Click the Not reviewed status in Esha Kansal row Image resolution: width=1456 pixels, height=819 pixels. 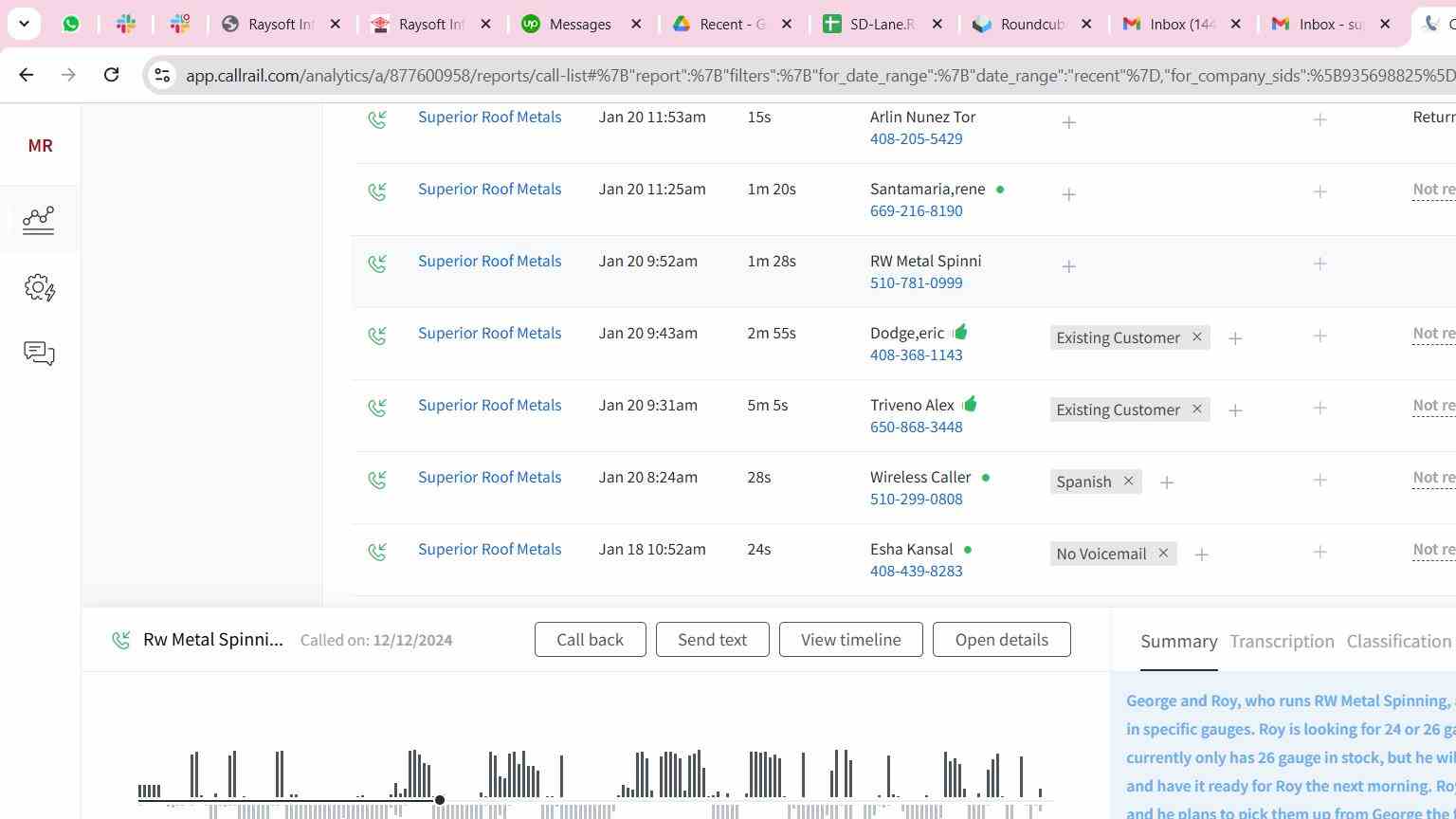tap(1433, 550)
